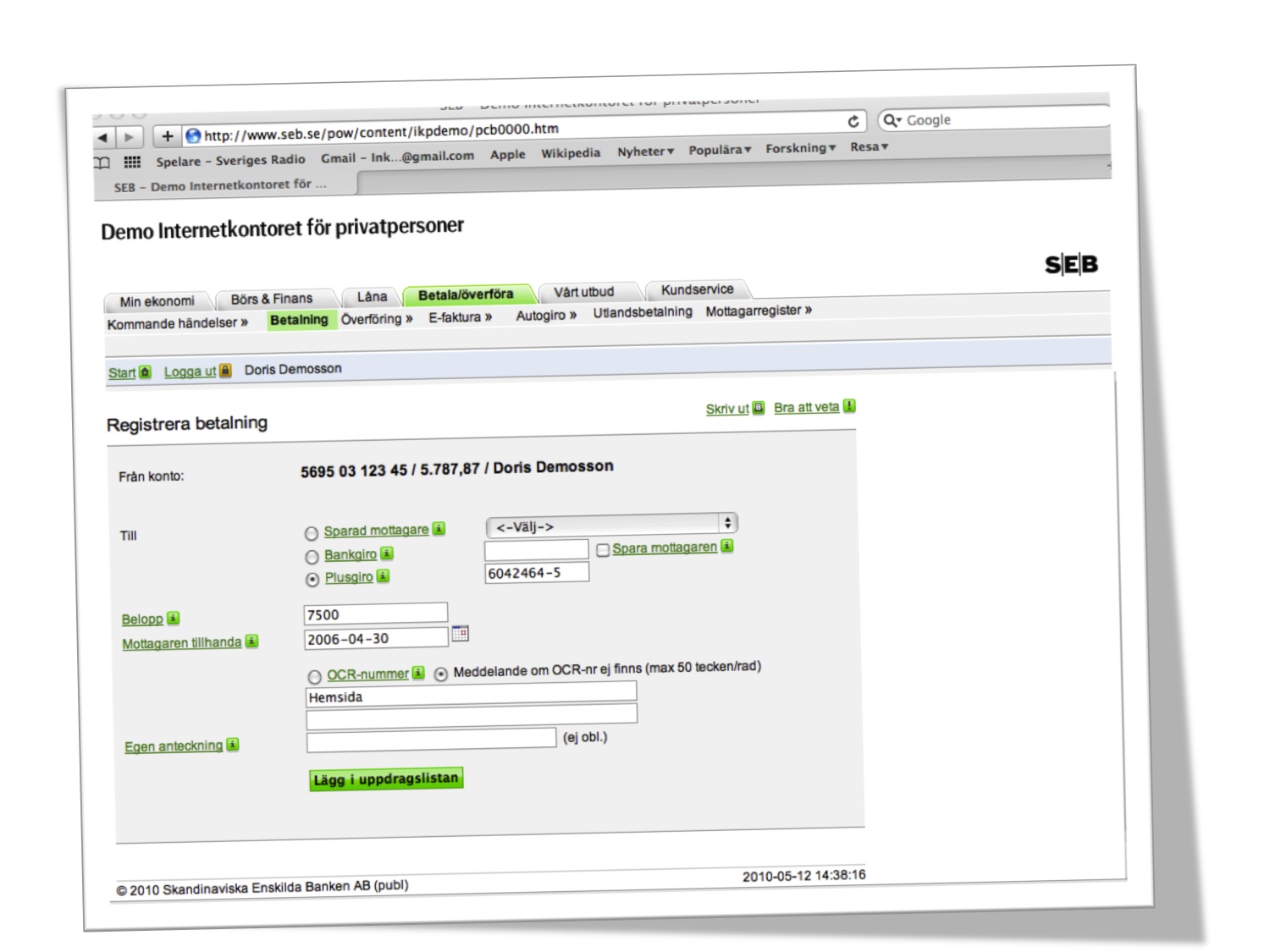Open the bookmarks book icon
The width and height of the screenshot is (1270, 952).
102,162
